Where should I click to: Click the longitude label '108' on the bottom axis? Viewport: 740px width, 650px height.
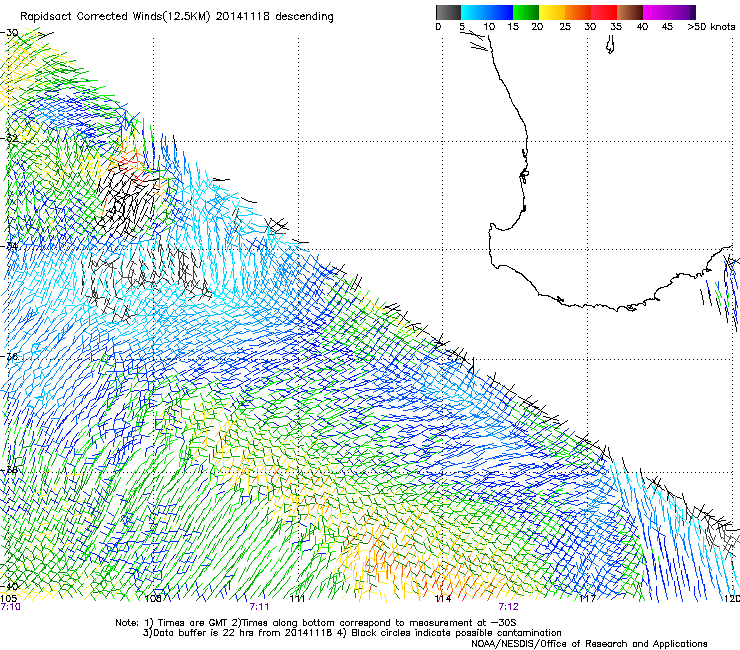(x=153, y=599)
